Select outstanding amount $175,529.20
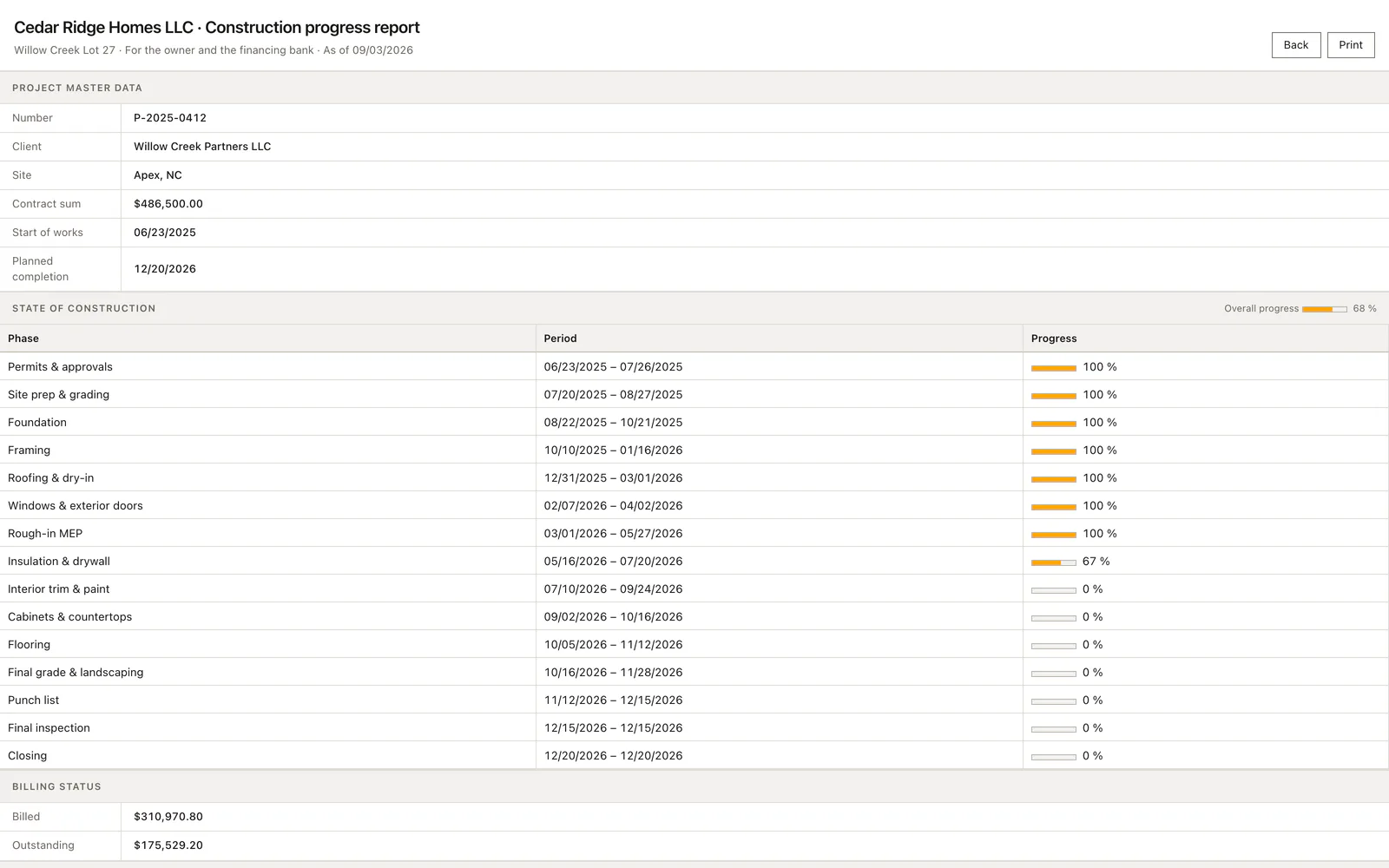 pyautogui.click(x=168, y=845)
